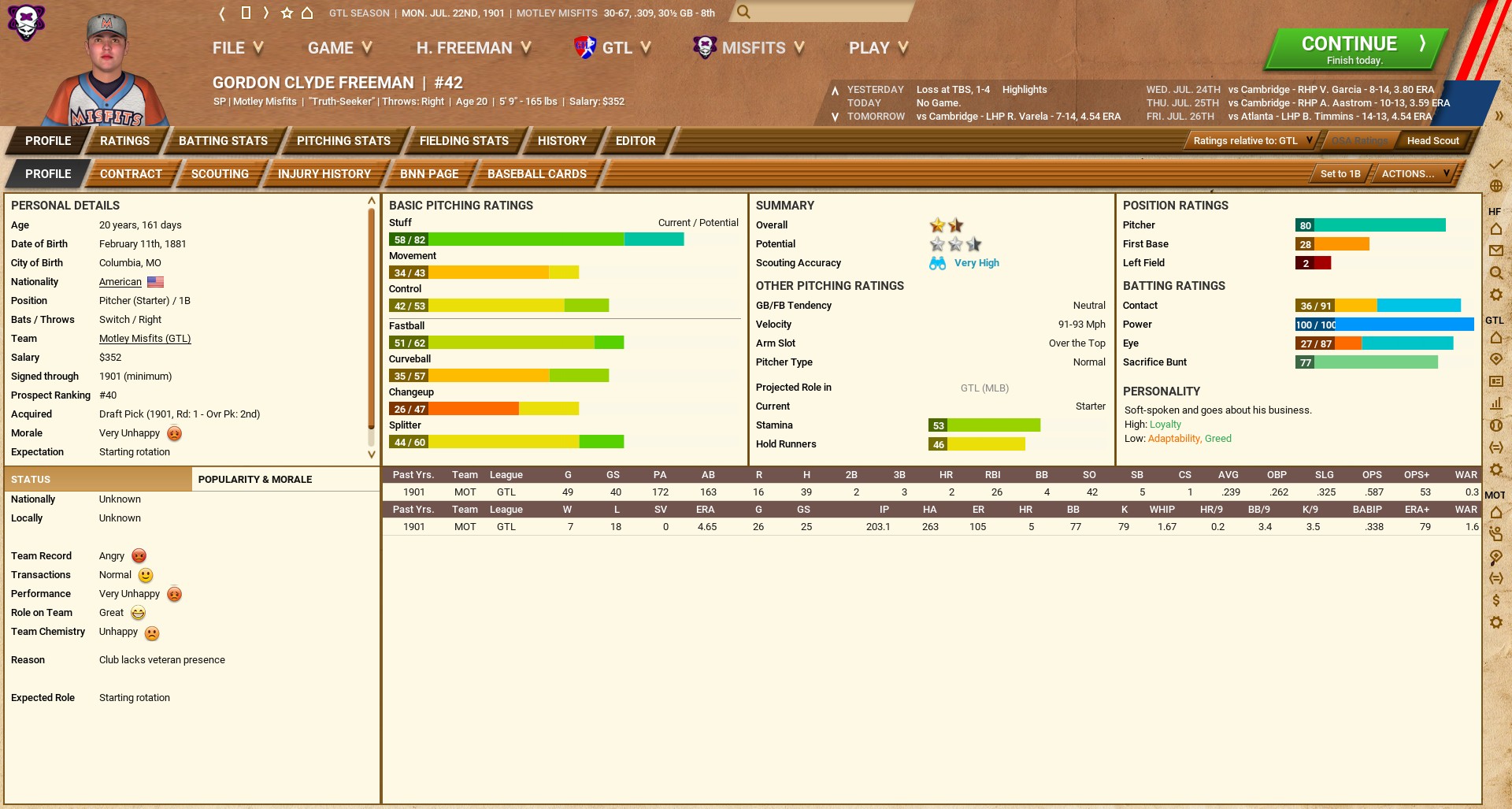Open the 'Ratings relative to: GTL' dropdown

[1253, 141]
